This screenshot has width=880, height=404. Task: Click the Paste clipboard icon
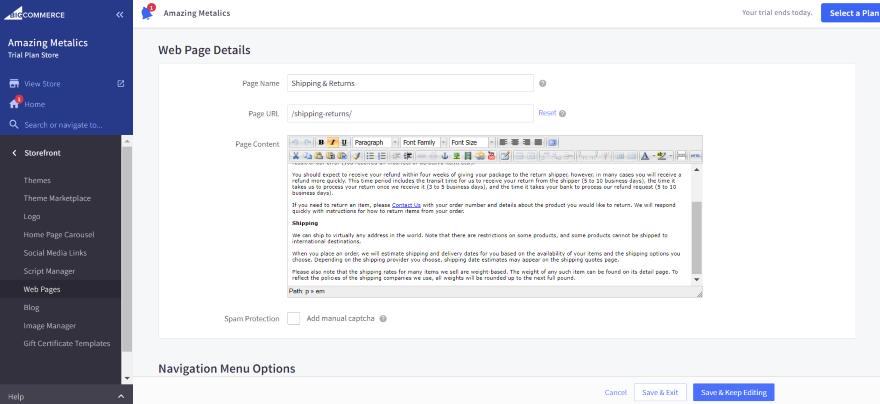point(319,156)
